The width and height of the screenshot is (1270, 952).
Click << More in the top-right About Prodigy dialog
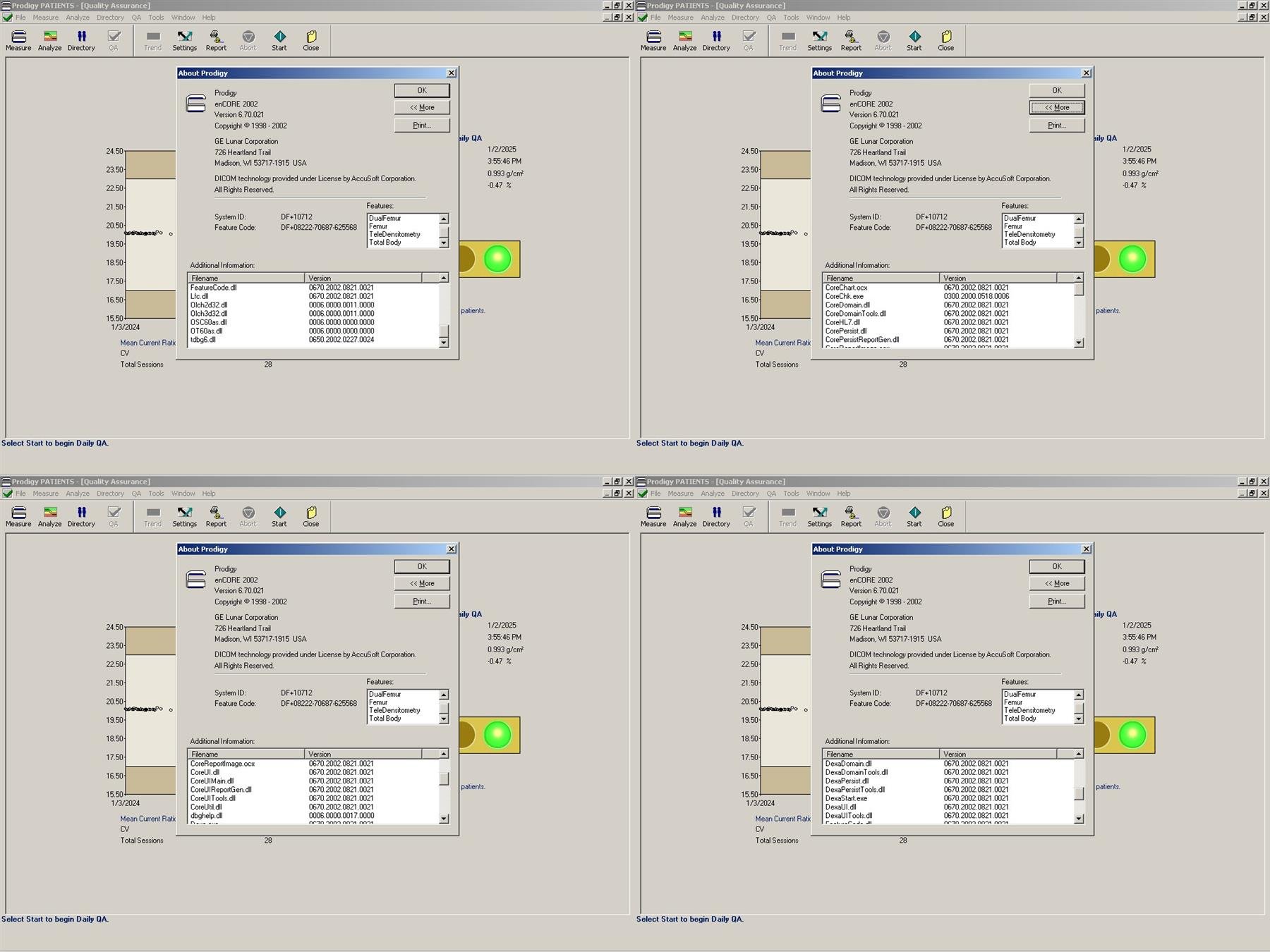[1057, 107]
